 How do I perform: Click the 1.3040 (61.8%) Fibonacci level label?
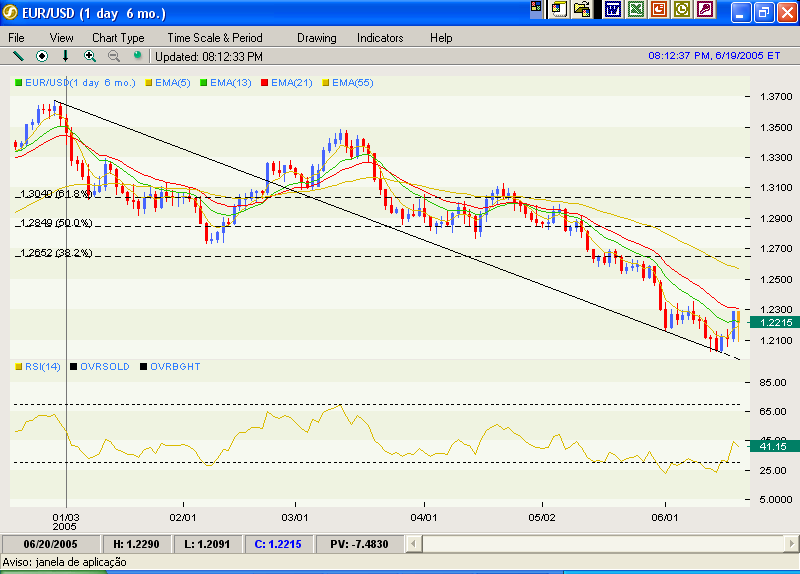coord(56,194)
